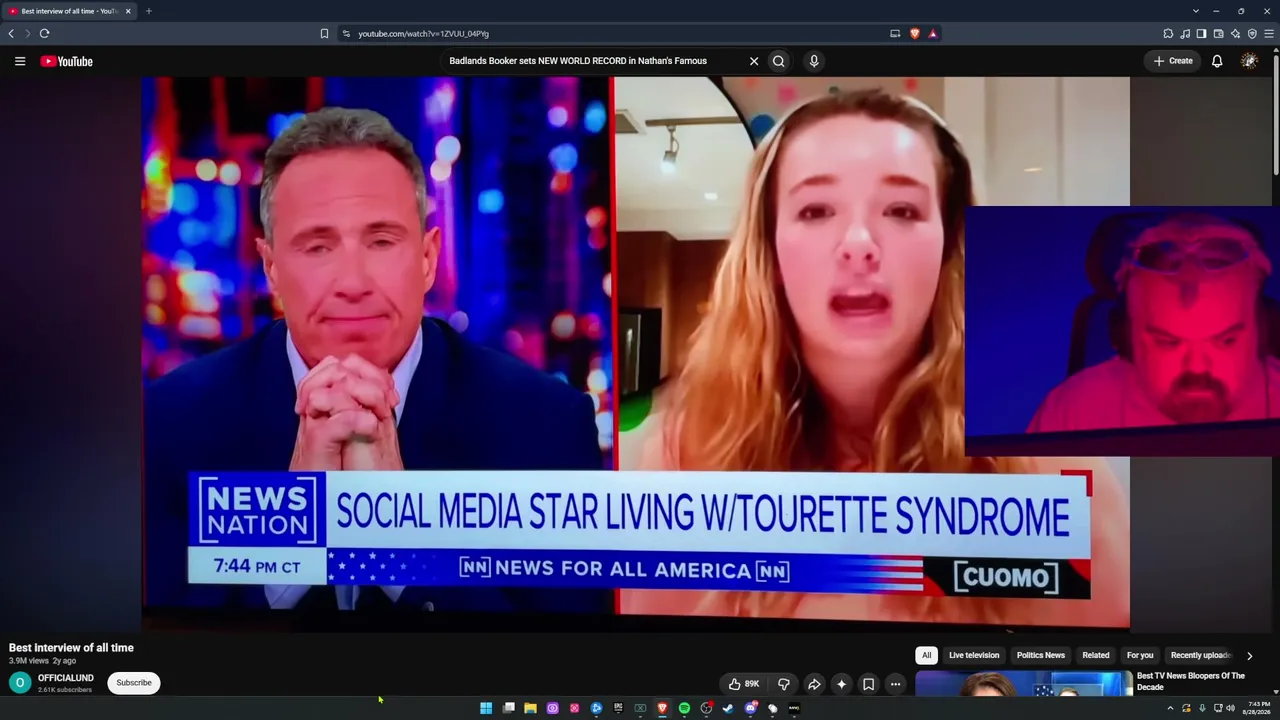Open the Brave Wallet icon

click(x=1218, y=33)
